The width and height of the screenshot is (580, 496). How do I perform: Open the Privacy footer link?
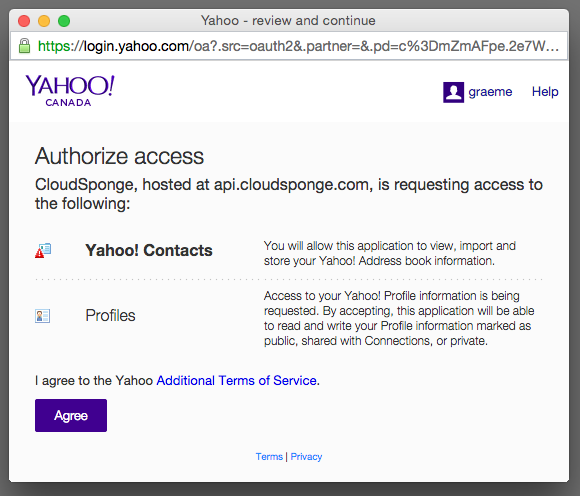click(306, 457)
